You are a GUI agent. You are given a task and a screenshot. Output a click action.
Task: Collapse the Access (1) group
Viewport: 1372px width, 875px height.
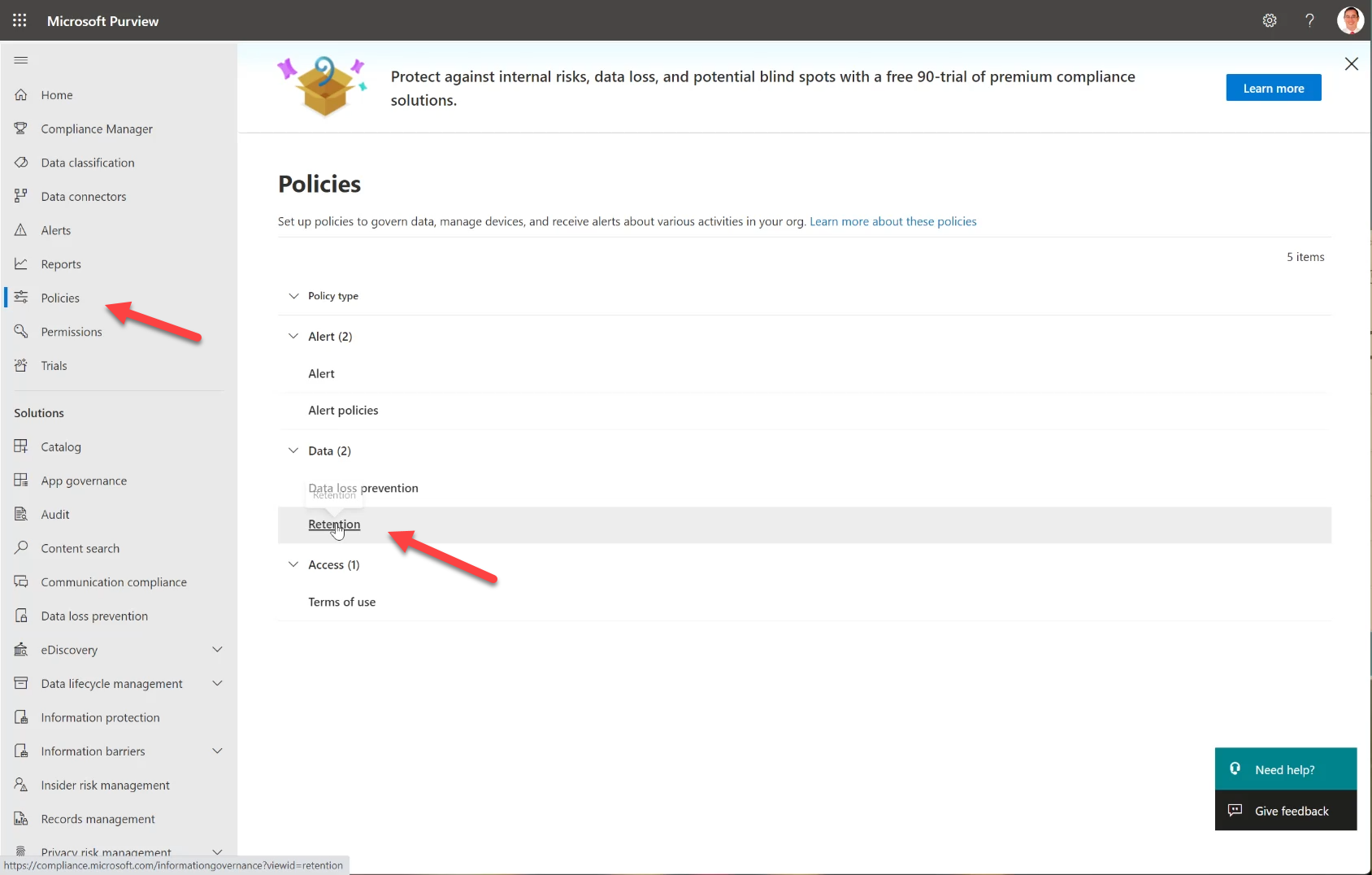click(x=293, y=564)
